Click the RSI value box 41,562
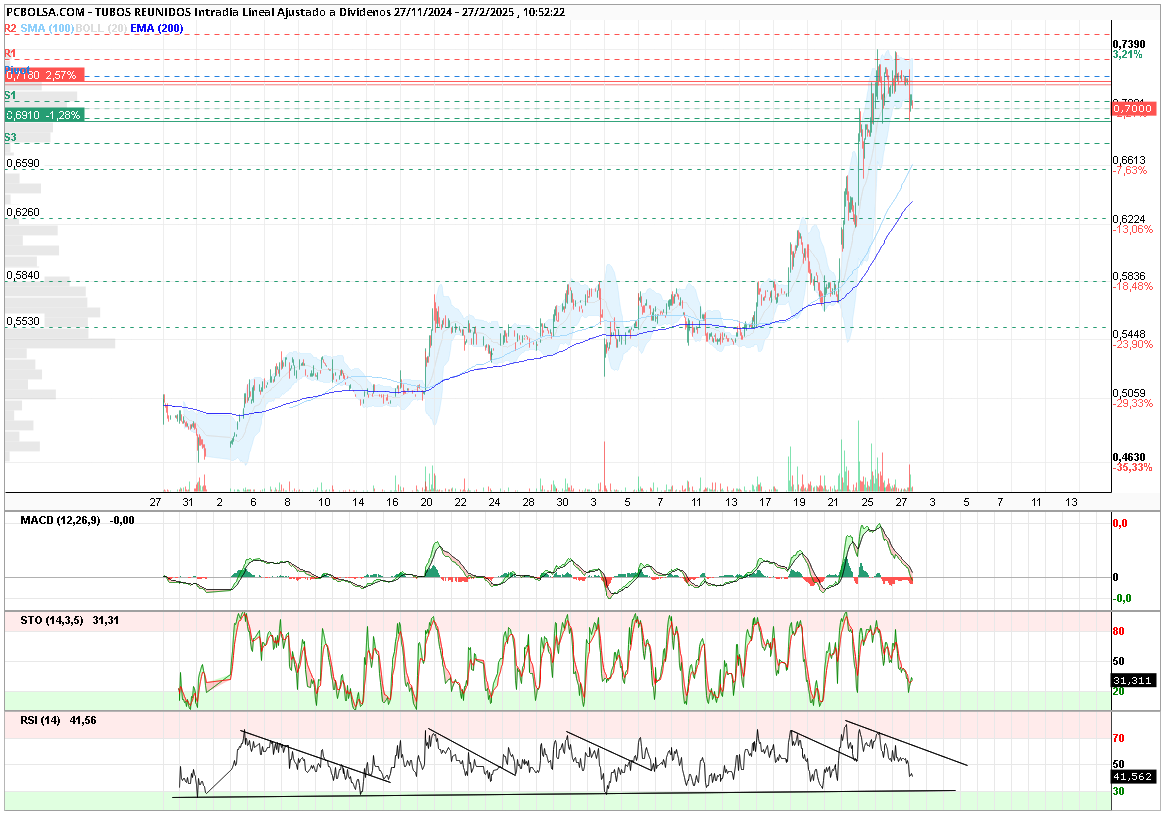Screen dimensions: 1165x815 click(1133, 776)
